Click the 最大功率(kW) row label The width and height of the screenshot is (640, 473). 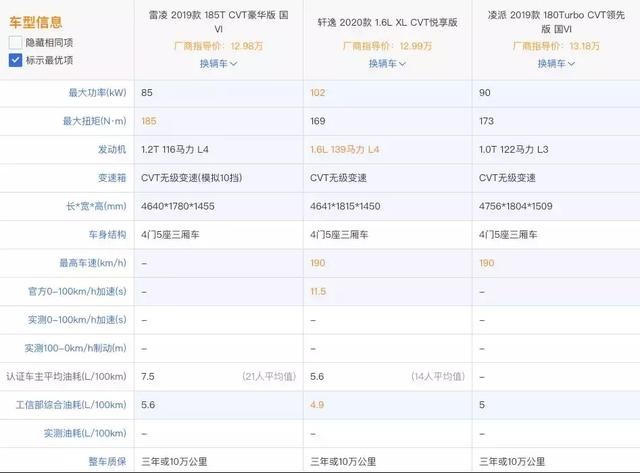point(97,93)
